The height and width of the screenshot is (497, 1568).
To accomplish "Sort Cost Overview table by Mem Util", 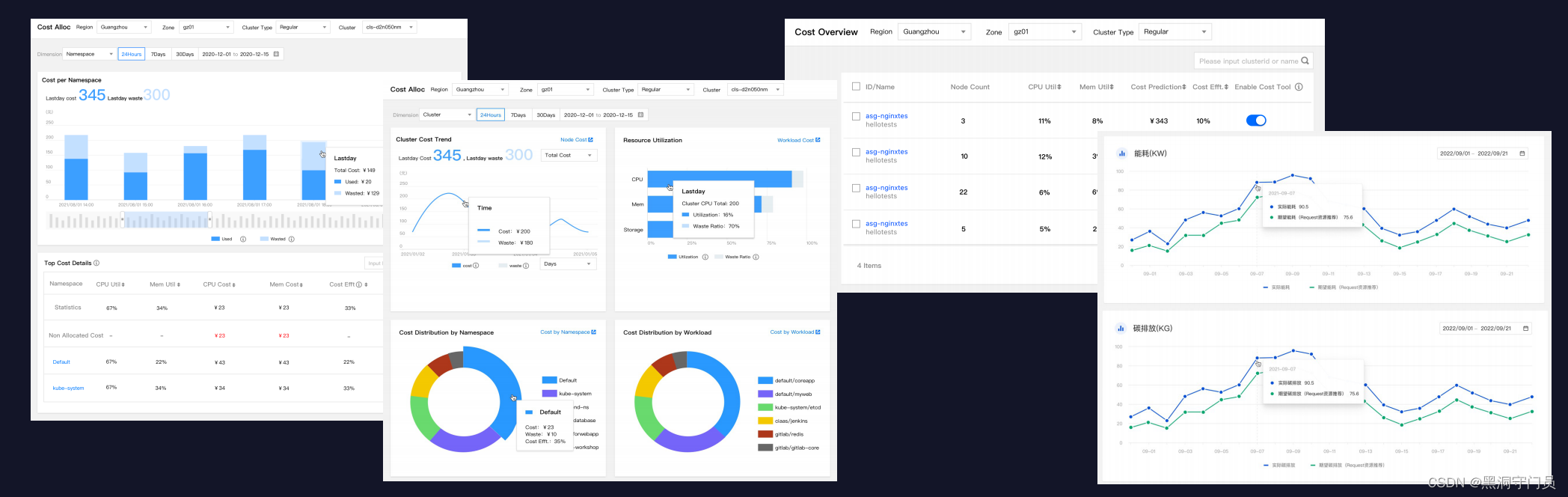I will [x=1112, y=87].
